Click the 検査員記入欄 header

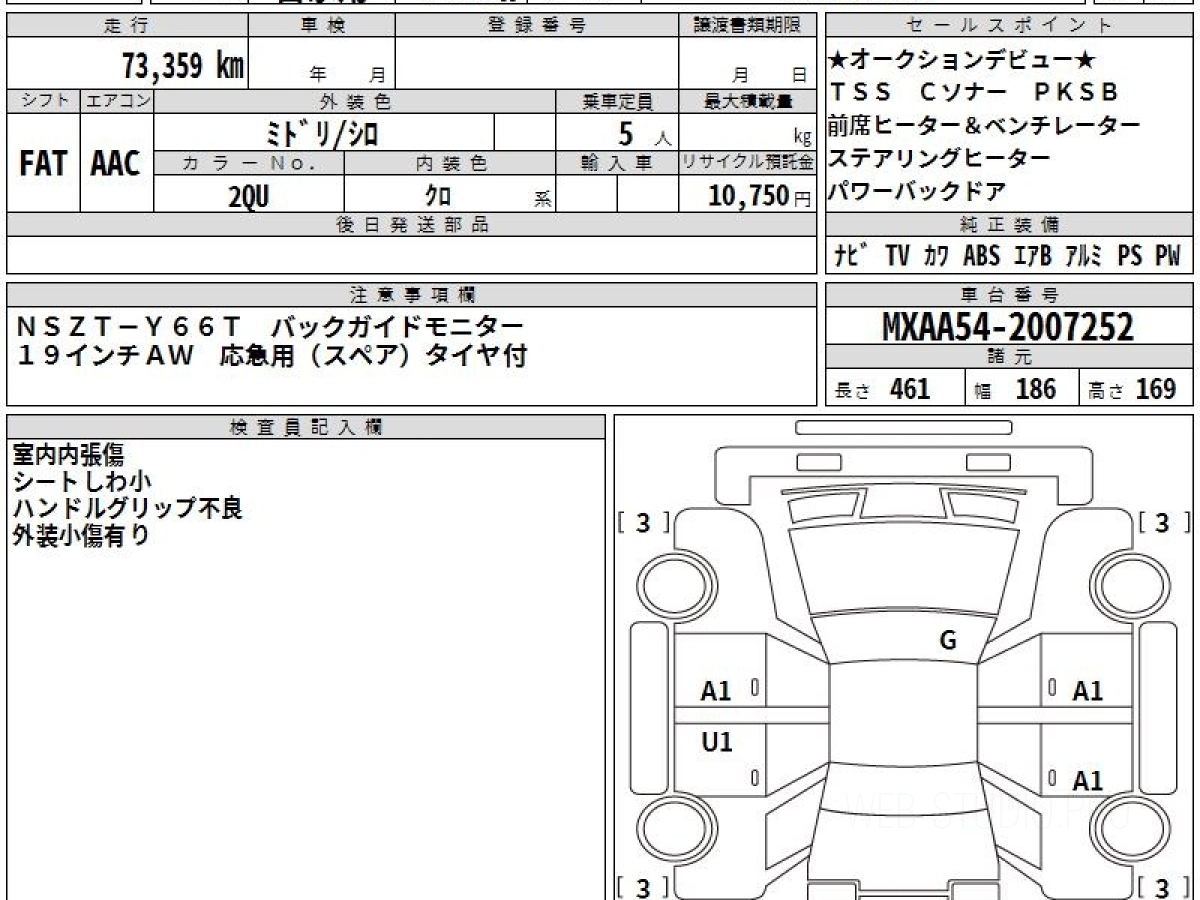[x=306, y=426]
